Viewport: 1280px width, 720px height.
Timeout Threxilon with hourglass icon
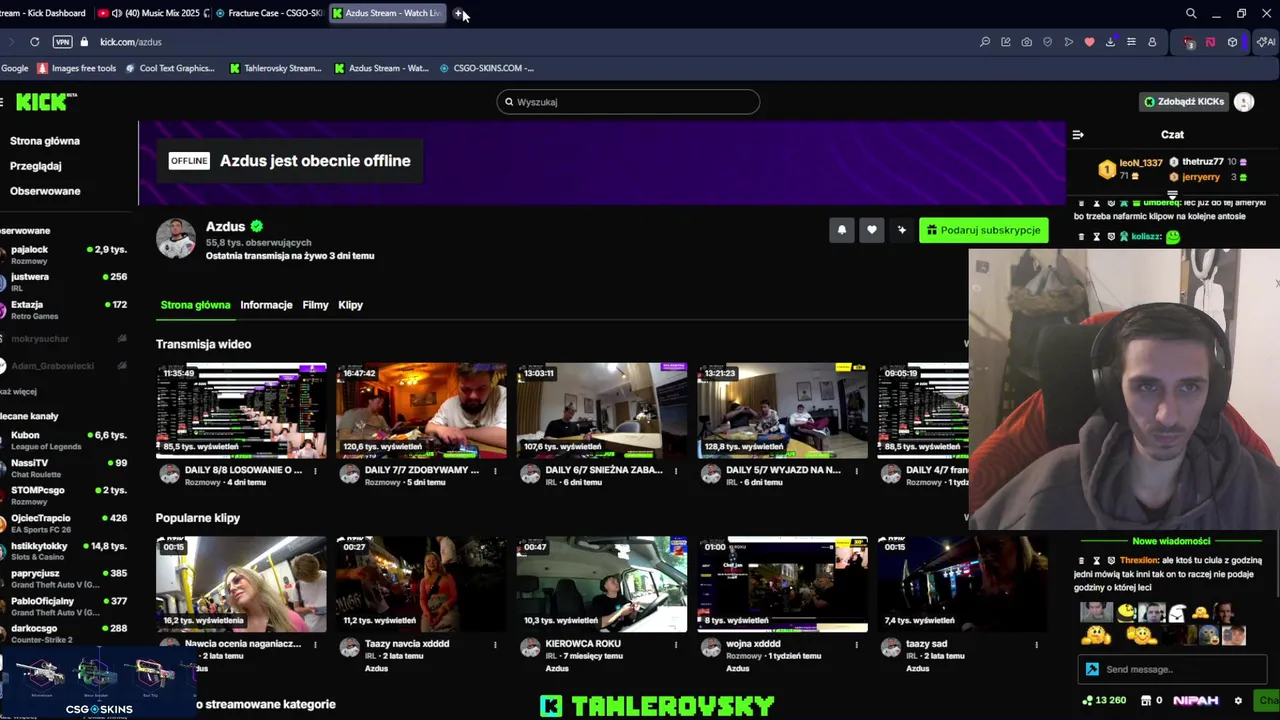1096,560
